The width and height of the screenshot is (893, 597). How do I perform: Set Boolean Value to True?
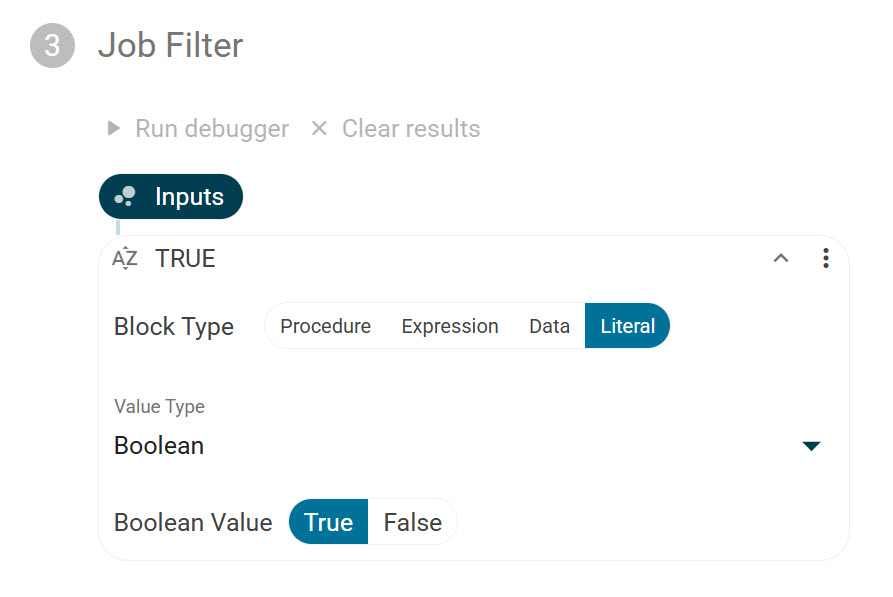(x=328, y=523)
